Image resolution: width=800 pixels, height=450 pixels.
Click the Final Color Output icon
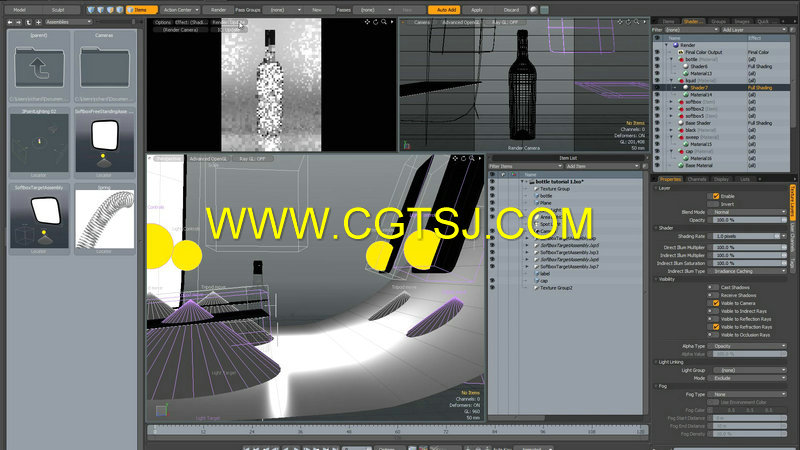pyautogui.click(x=681, y=52)
